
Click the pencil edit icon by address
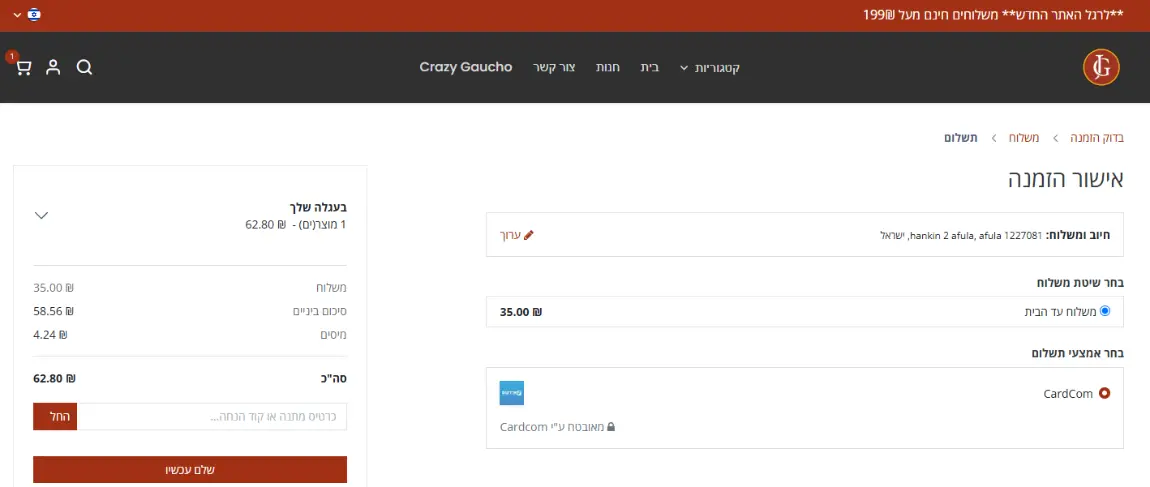coord(529,235)
